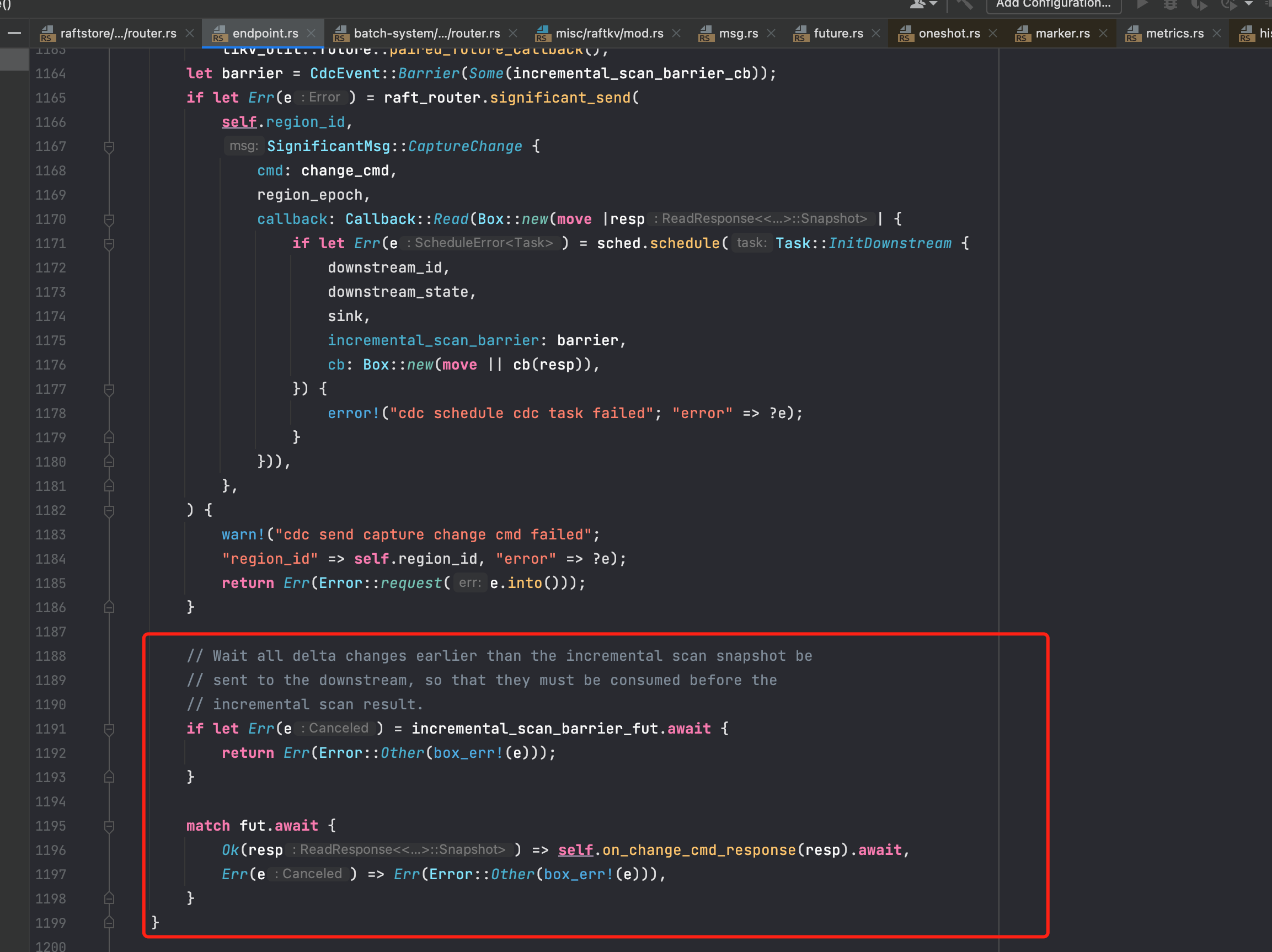The width and height of the screenshot is (1272, 952).
Task: Close the msg.rs tab
Action: [771, 33]
